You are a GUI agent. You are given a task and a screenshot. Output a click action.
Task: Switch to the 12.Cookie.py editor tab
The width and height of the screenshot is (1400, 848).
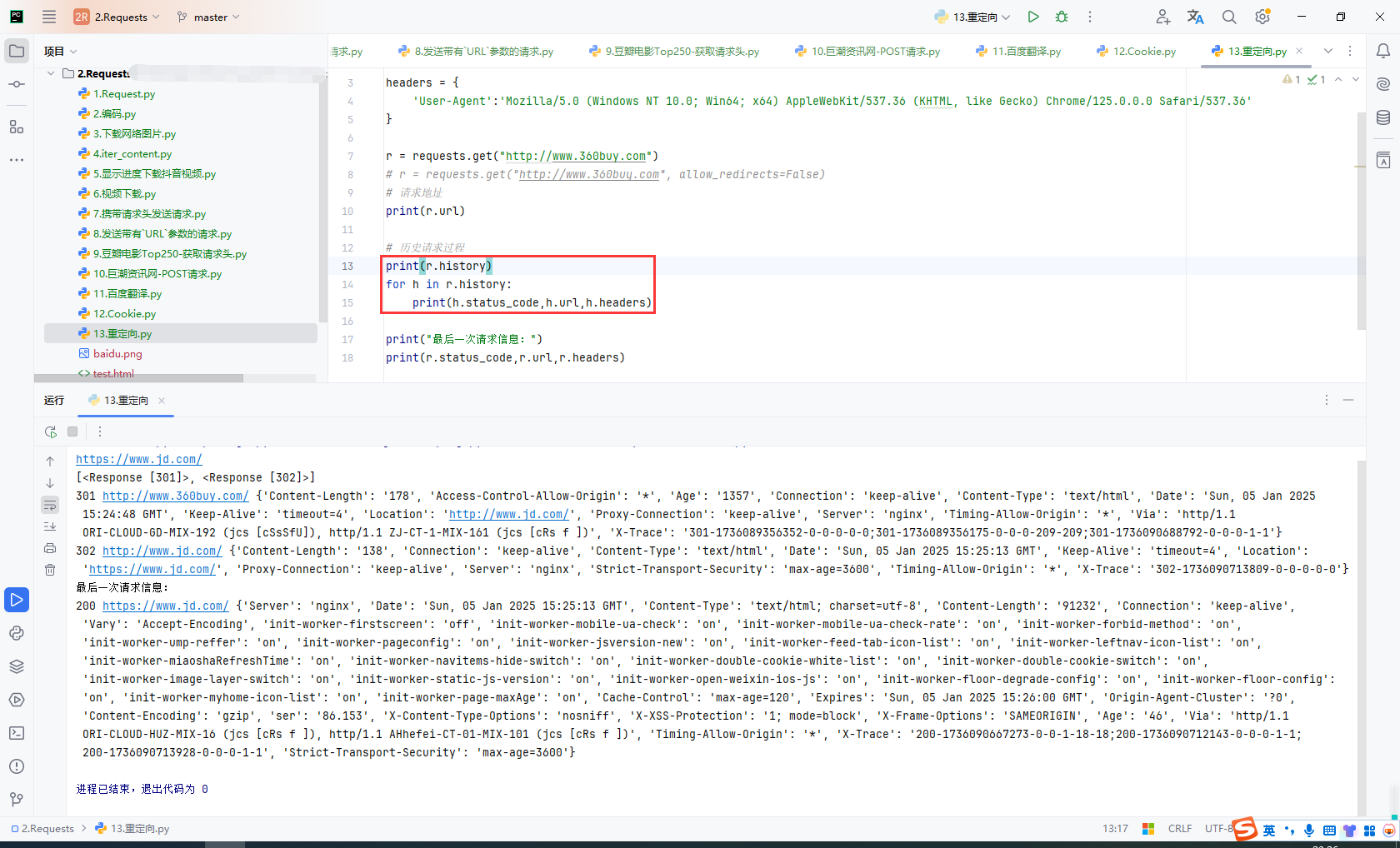(x=1137, y=51)
